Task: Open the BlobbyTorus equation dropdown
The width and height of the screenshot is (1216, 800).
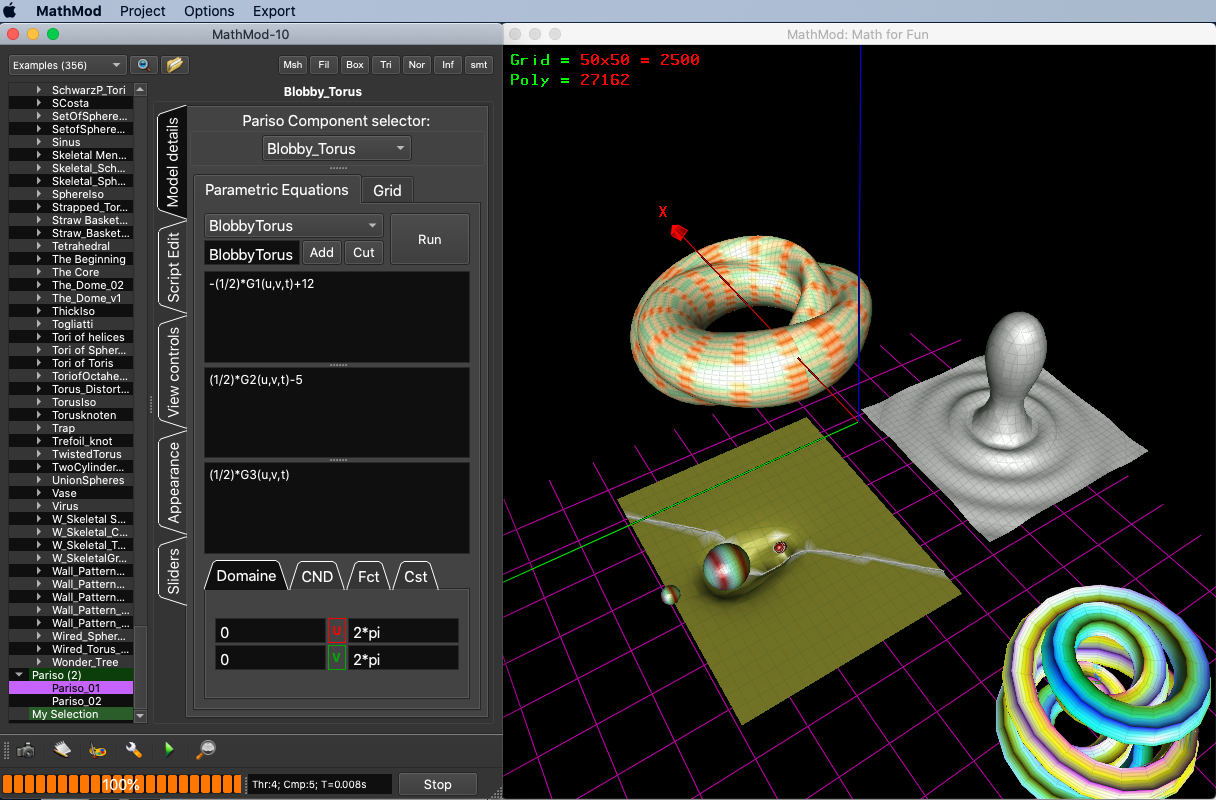Action: pyautogui.click(x=293, y=225)
